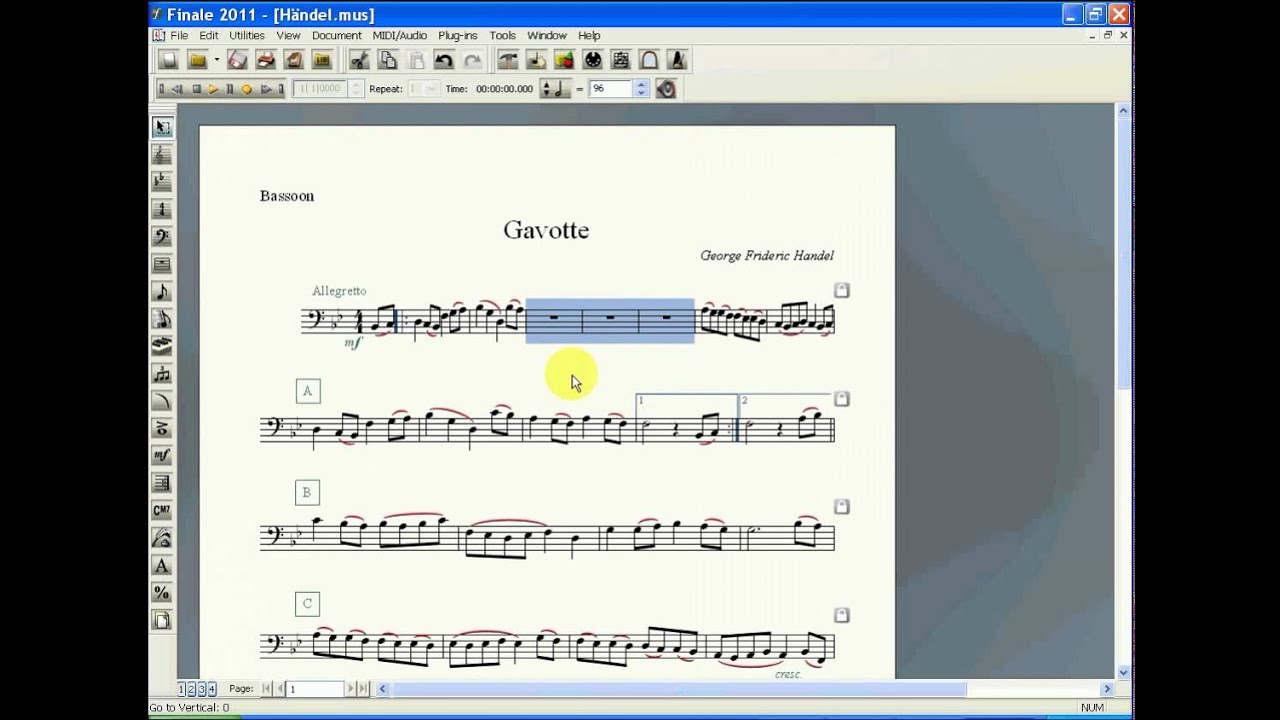Select the Selection tool arrow
The image size is (1280, 720).
[162, 127]
